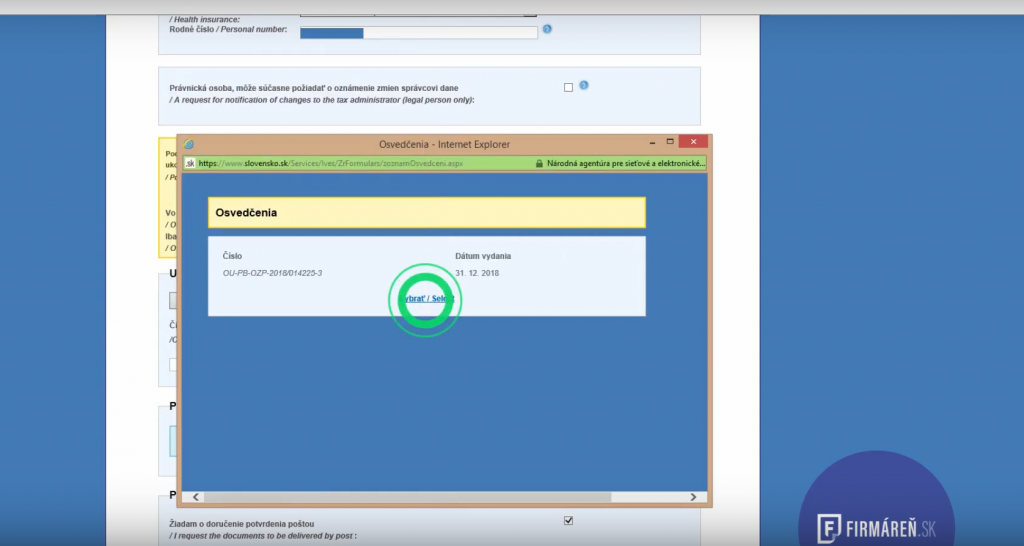Click the Číslo column header
The height and width of the screenshot is (546, 1024).
tap(232, 256)
